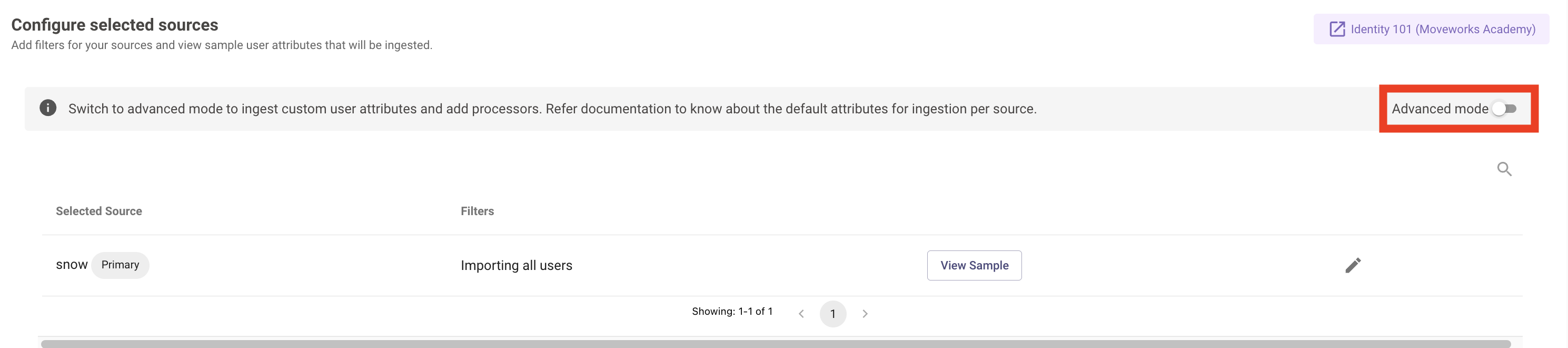Click the Importing all users filter text
This screenshot has height=348, width=1568.
(x=516, y=265)
